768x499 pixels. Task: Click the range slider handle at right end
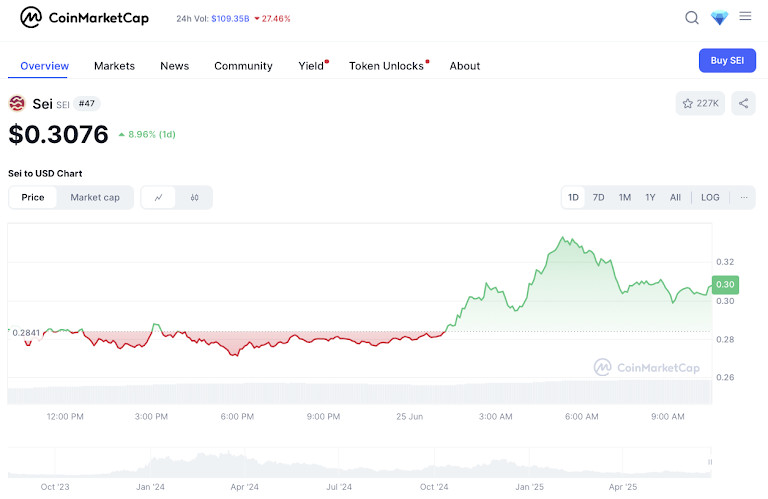tap(710, 462)
